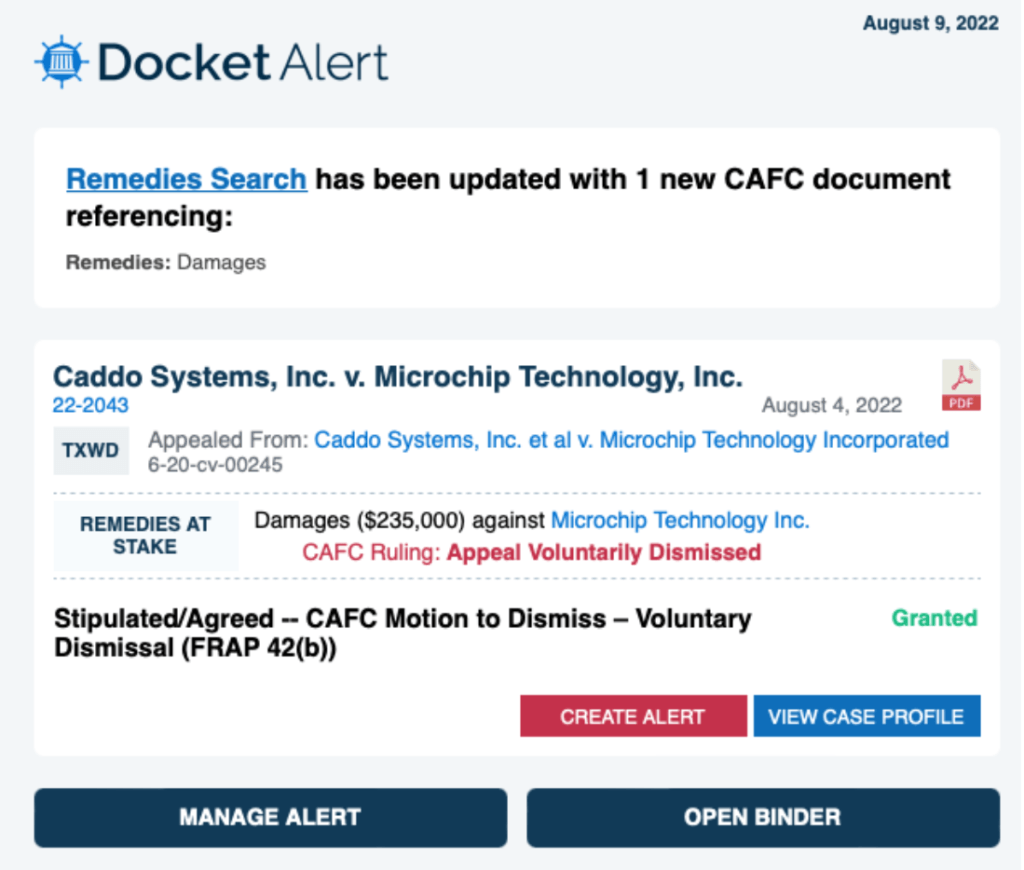Click the Docket Alert ship wheel logo

click(62, 62)
